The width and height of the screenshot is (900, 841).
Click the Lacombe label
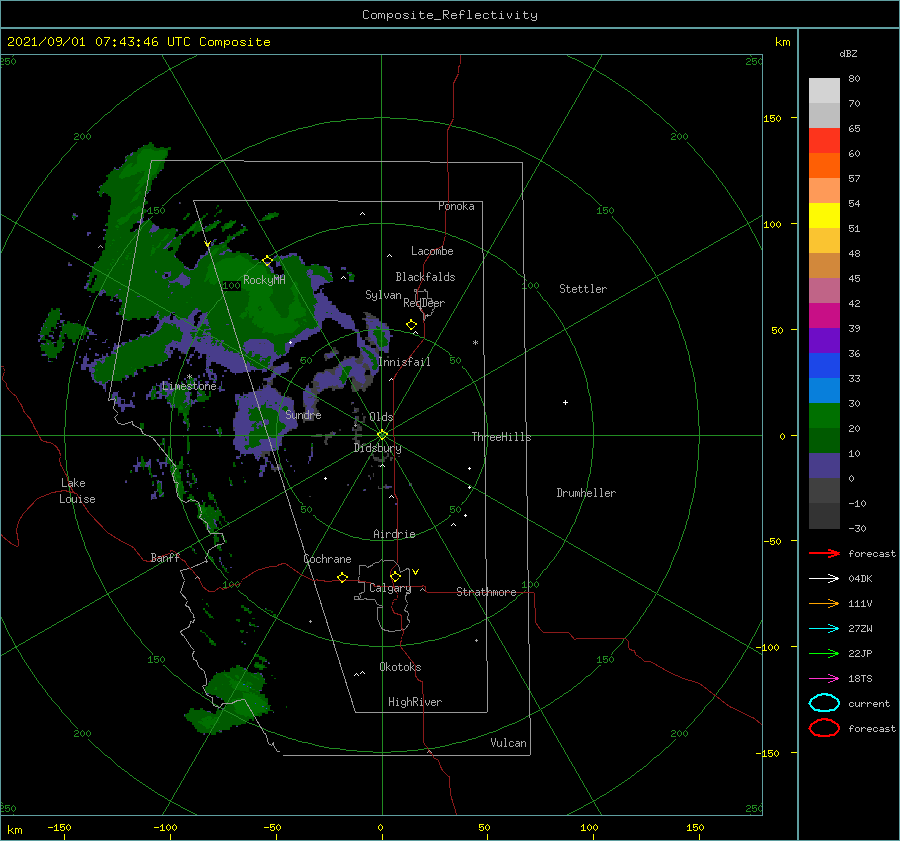tap(432, 251)
